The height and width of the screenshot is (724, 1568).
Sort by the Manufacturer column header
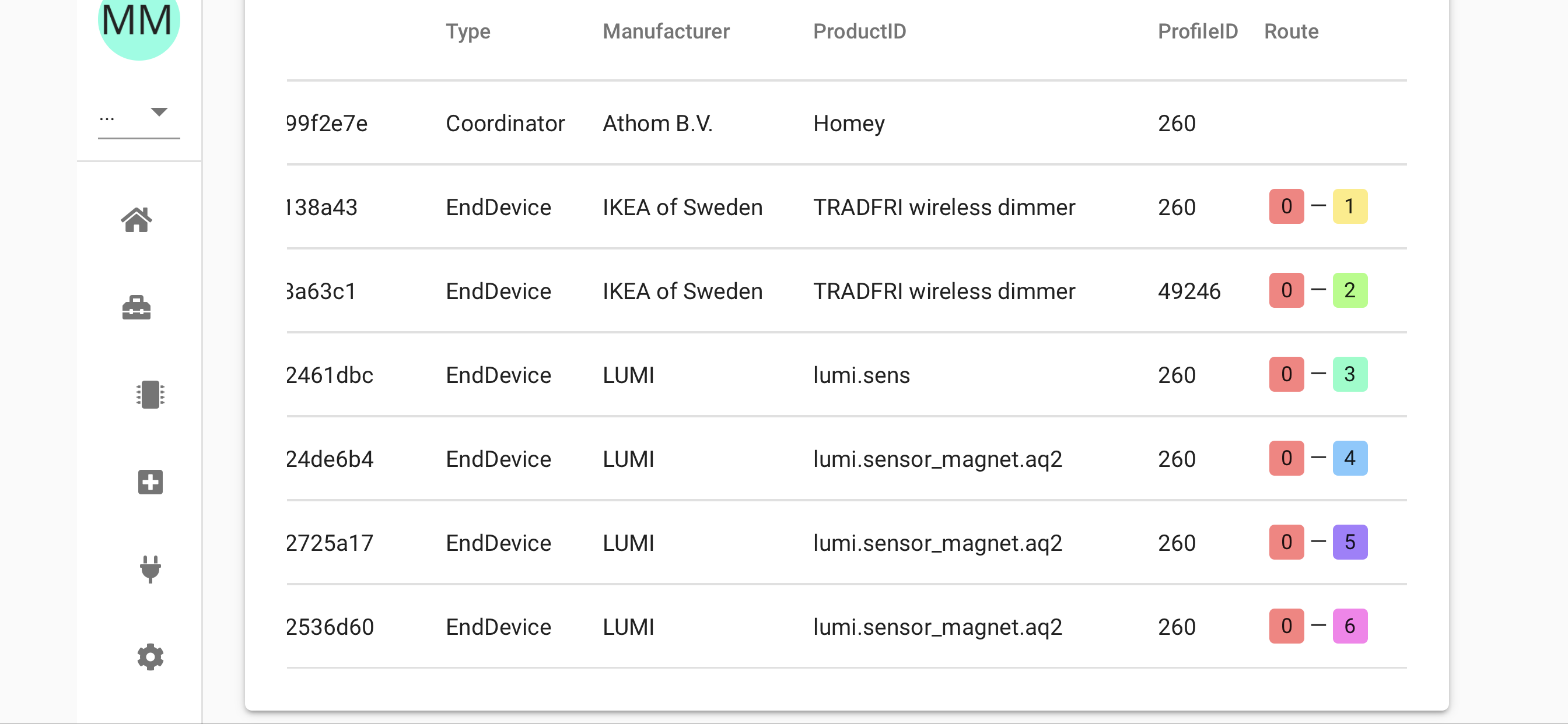click(666, 31)
